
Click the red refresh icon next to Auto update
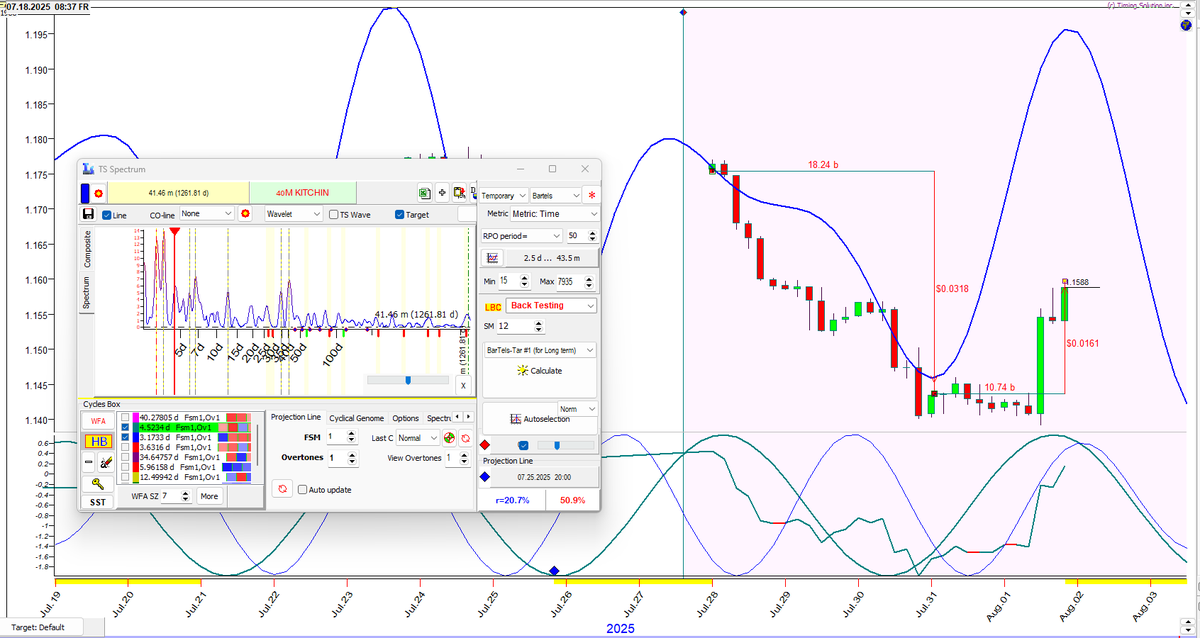tap(282, 488)
